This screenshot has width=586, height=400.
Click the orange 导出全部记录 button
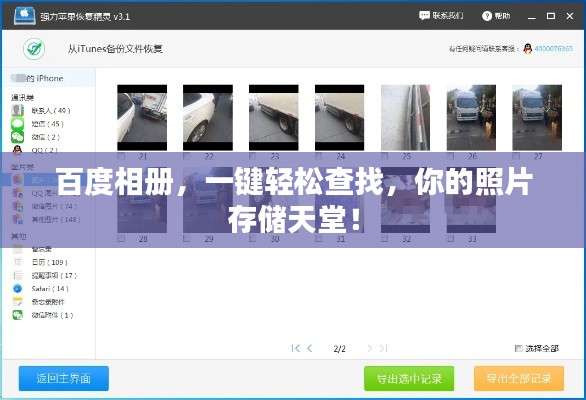coord(519,378)
